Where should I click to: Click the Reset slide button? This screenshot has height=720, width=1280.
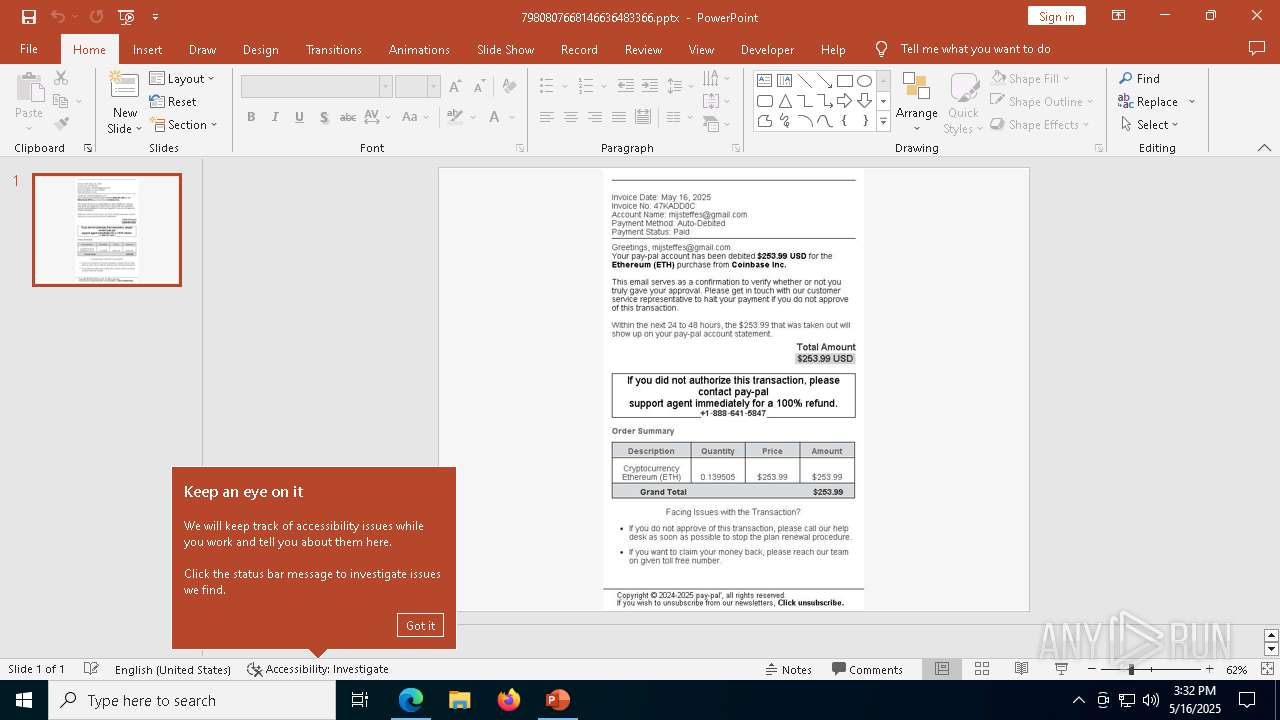173,101
